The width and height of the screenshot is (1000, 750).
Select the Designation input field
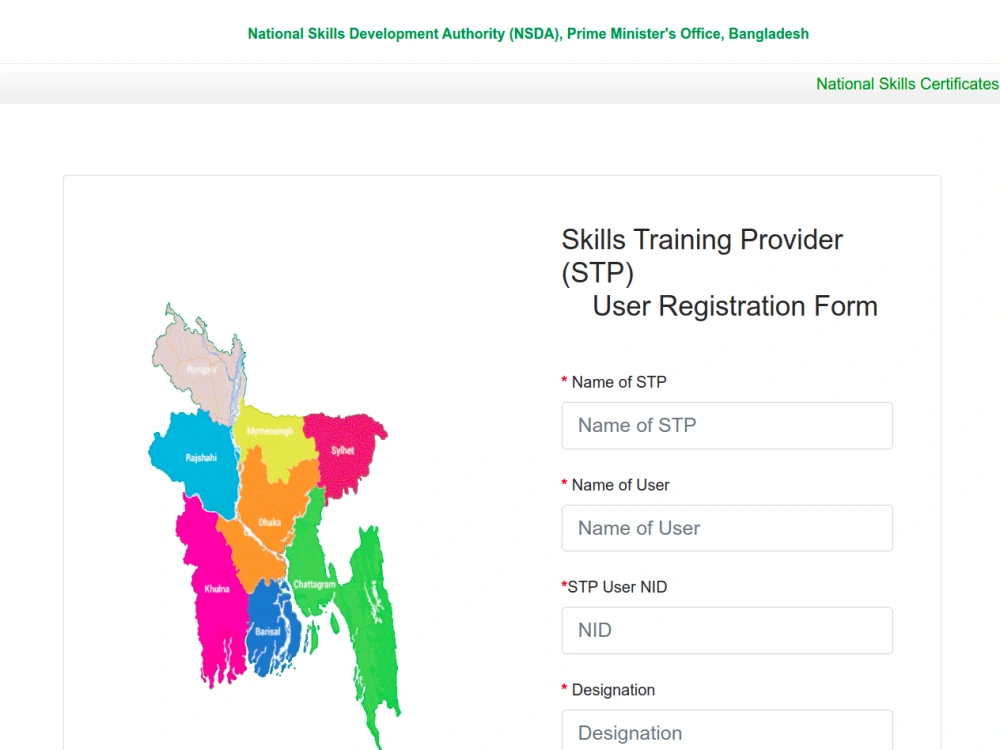(x=727, y=731)
